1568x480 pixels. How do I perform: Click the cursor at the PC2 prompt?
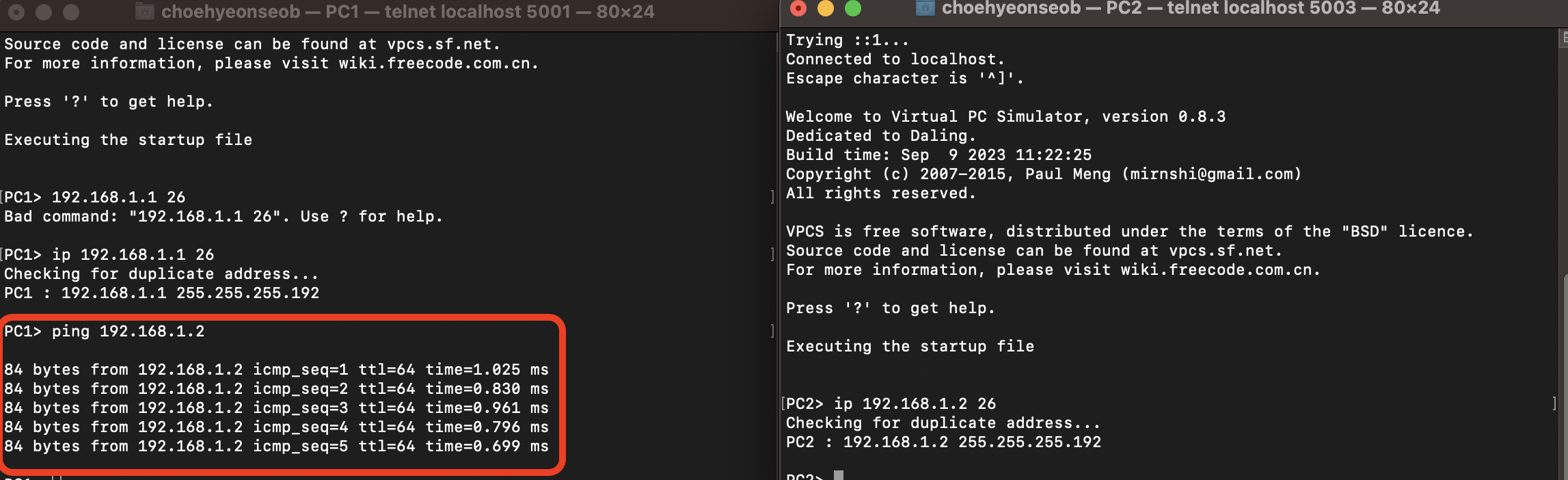pos(839,475)
